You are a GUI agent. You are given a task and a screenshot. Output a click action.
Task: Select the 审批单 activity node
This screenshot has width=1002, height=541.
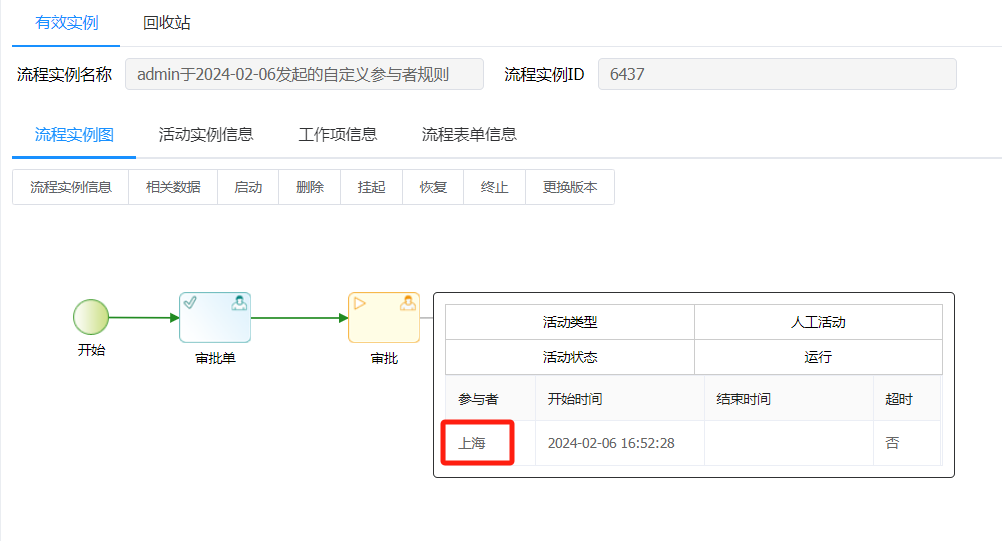pyautogui.click(x=215, y=318)
